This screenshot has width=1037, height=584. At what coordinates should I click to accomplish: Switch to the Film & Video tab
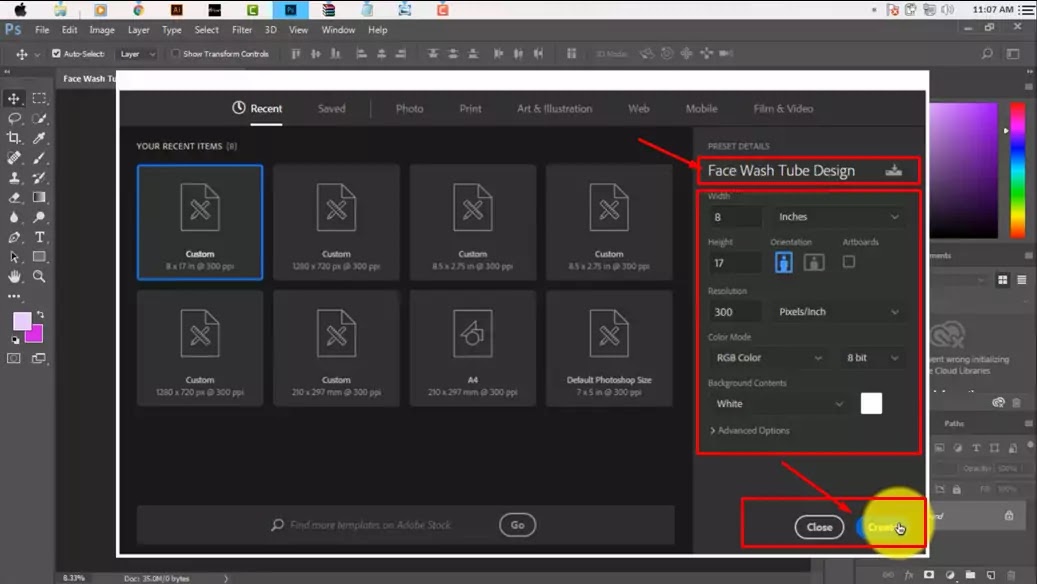(783, 108)
